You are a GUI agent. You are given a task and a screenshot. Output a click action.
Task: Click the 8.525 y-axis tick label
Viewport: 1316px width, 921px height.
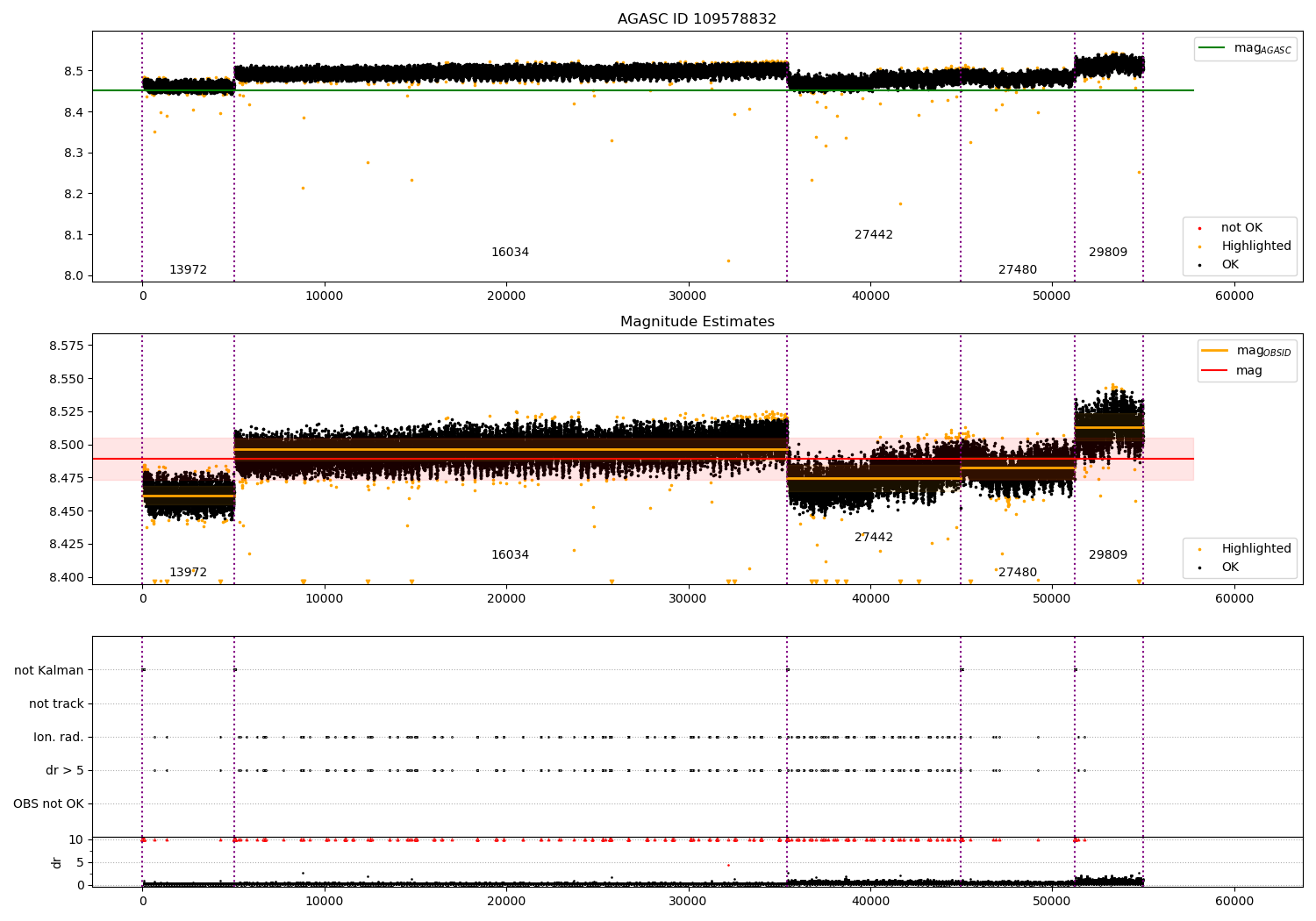[x=67, y=412]
